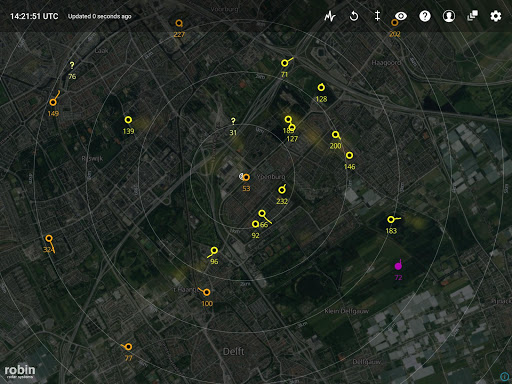This screenshot has width=512, height=384.
Task: Select orange track marker 227
Action: coord(179,23)
